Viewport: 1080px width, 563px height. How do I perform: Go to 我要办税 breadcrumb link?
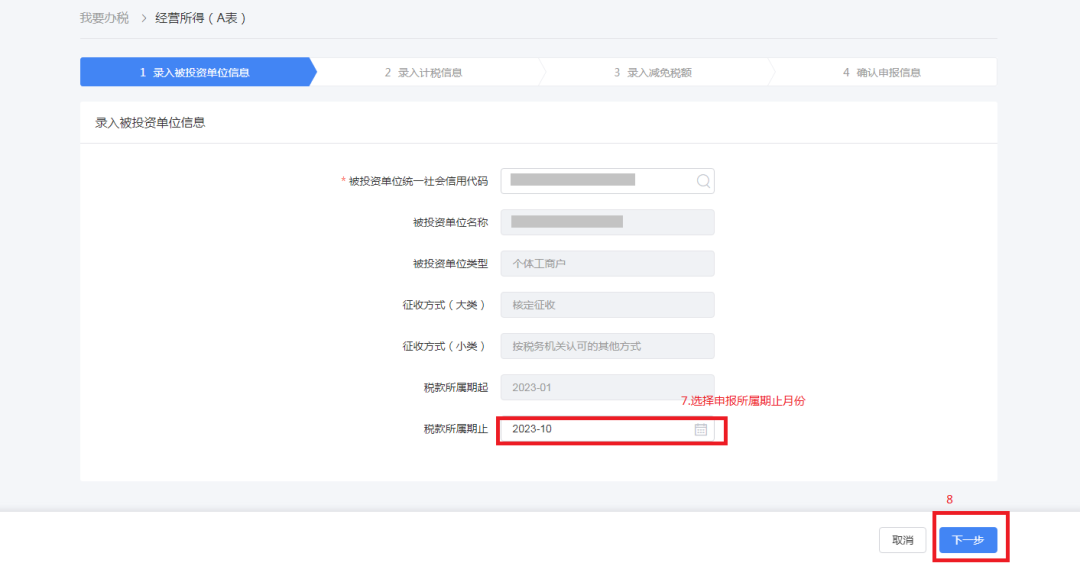(104, 18)
